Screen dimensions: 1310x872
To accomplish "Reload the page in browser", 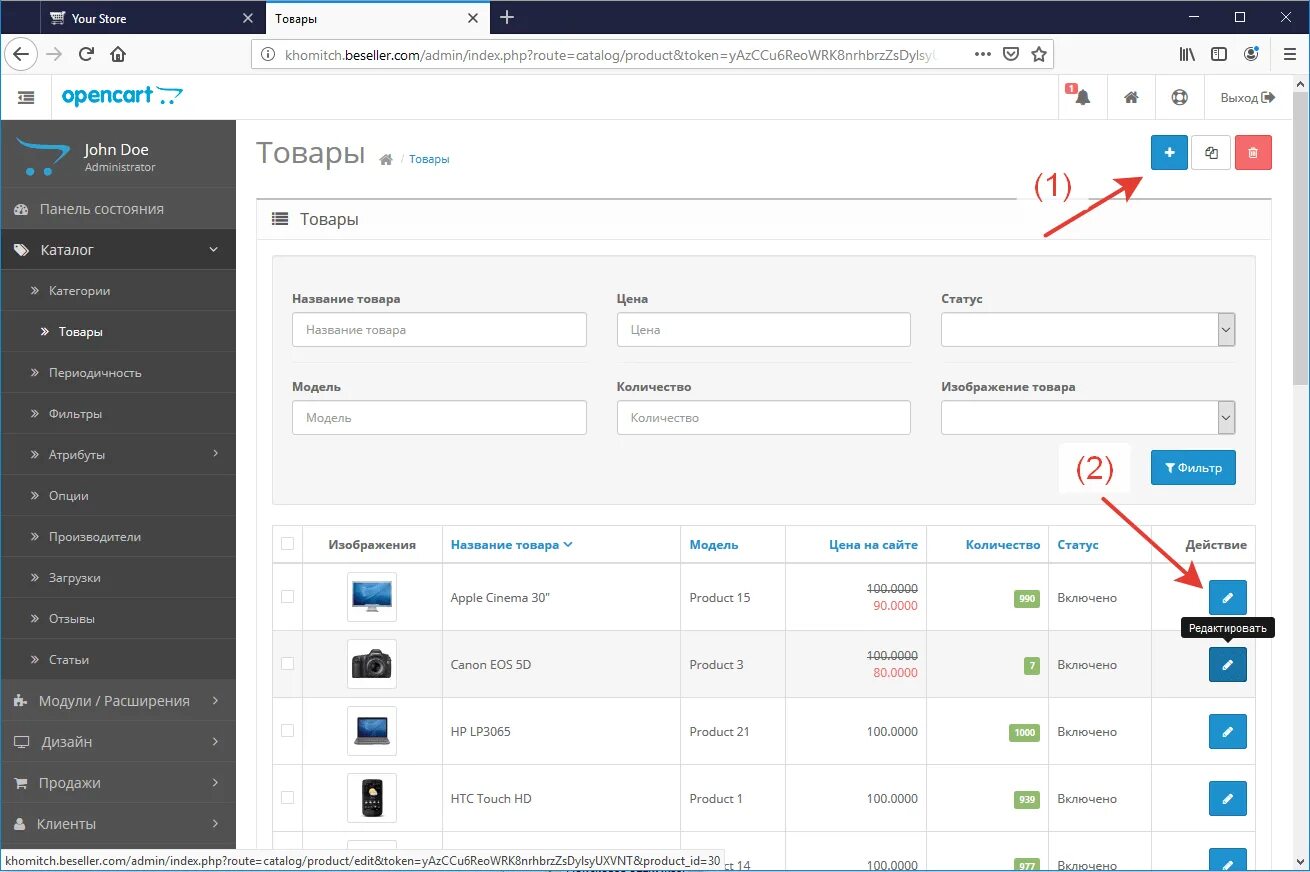I will [86, 54].
